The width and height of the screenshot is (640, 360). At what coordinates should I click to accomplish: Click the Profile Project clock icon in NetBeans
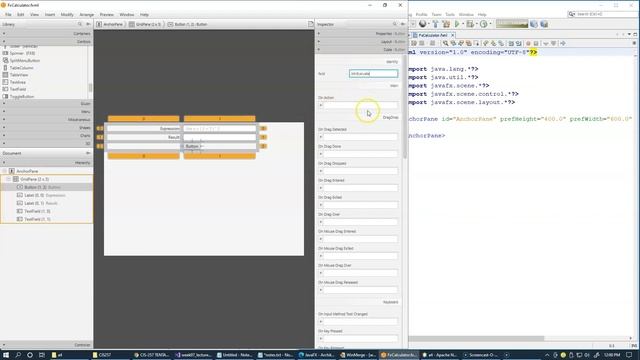pos(484,24)
